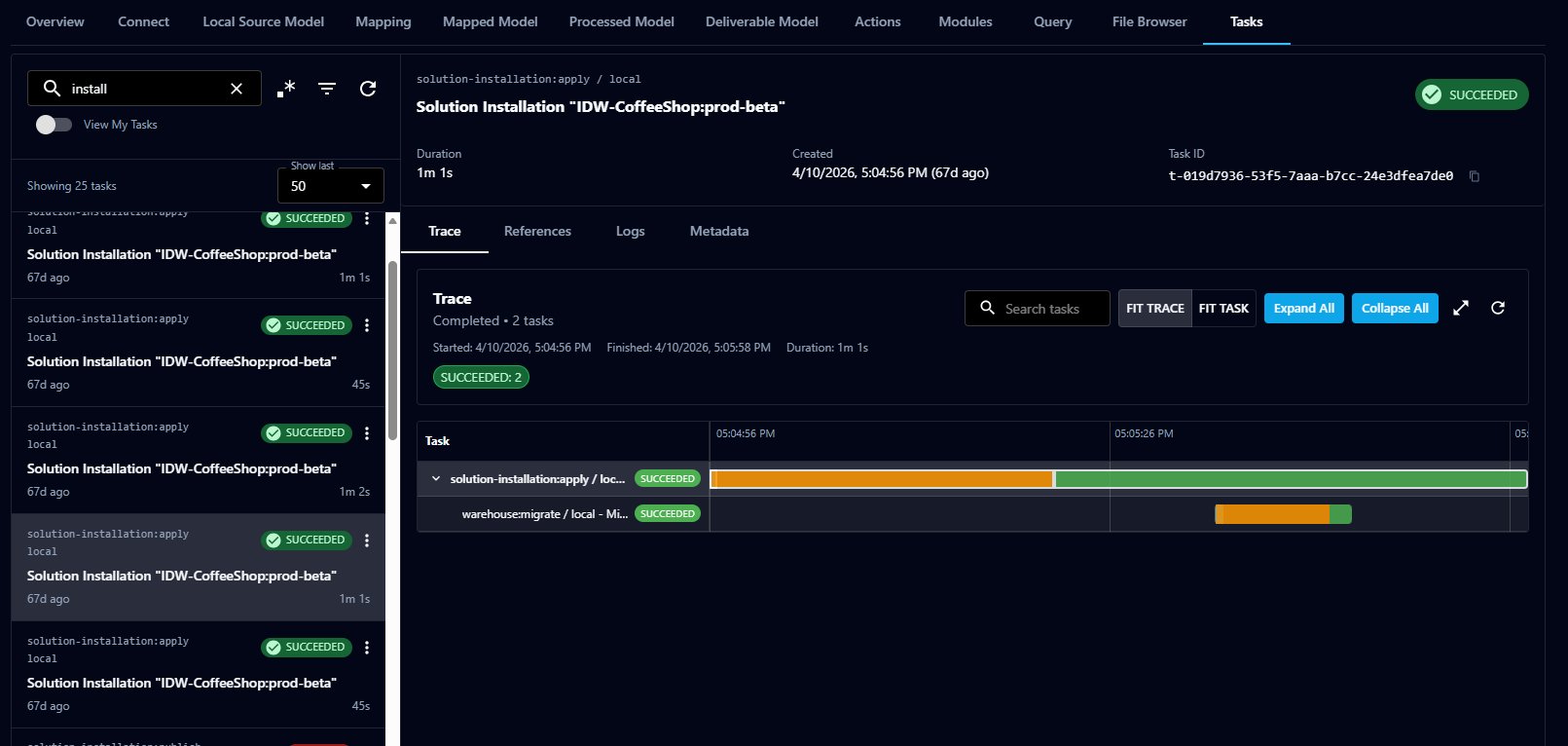
Task: Select the FIT TASK toggle button
Action: pos(1223,309)
